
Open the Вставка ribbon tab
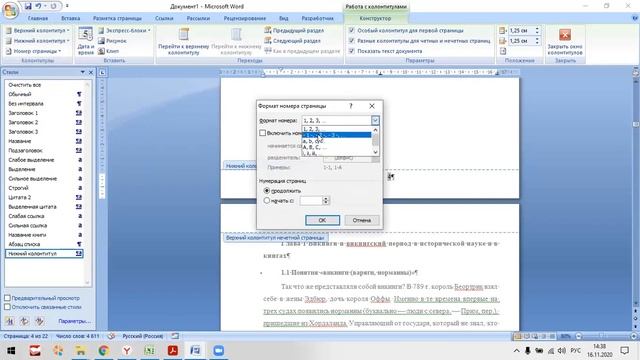pos(71,18)
